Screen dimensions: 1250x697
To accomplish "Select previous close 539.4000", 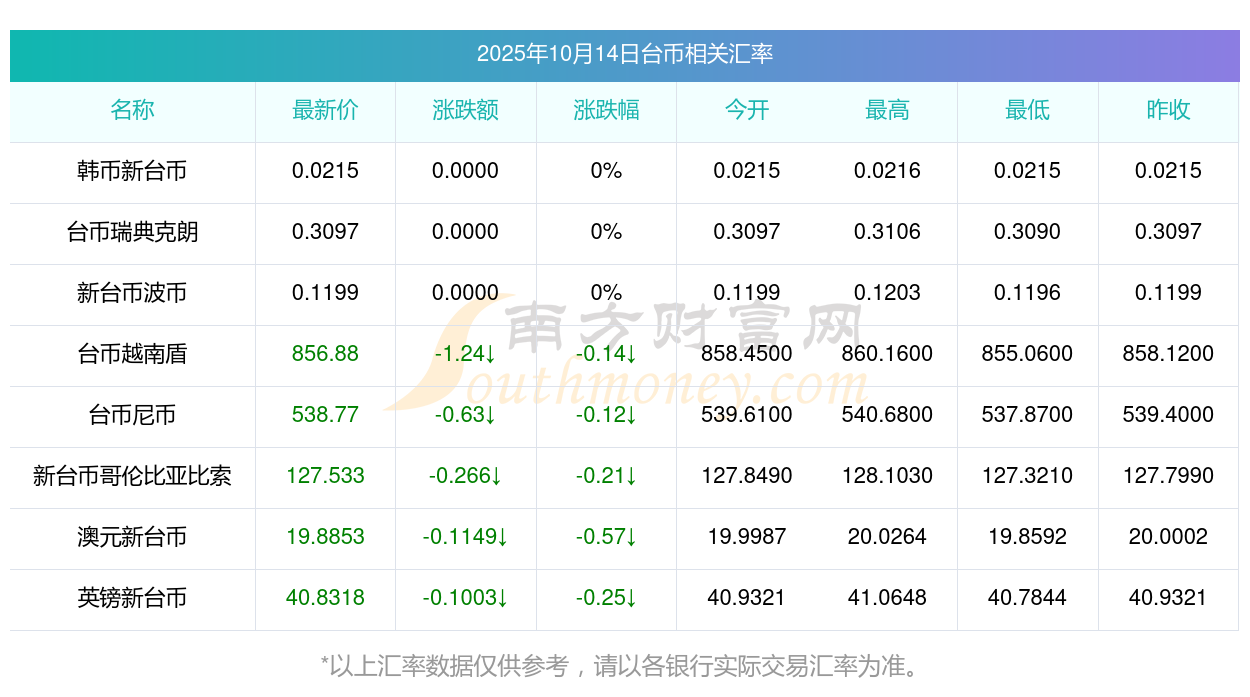I will [1168, 415].
